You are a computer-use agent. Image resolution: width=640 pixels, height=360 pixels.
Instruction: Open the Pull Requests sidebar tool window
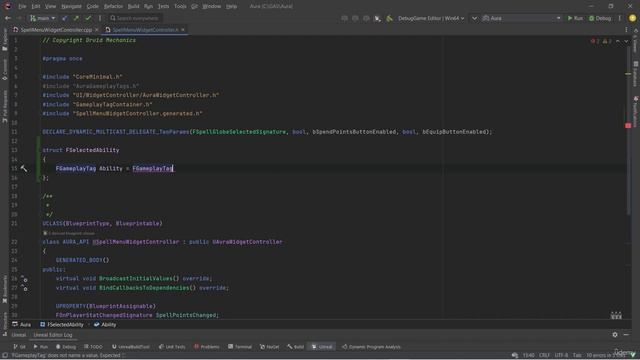(4, 107)
